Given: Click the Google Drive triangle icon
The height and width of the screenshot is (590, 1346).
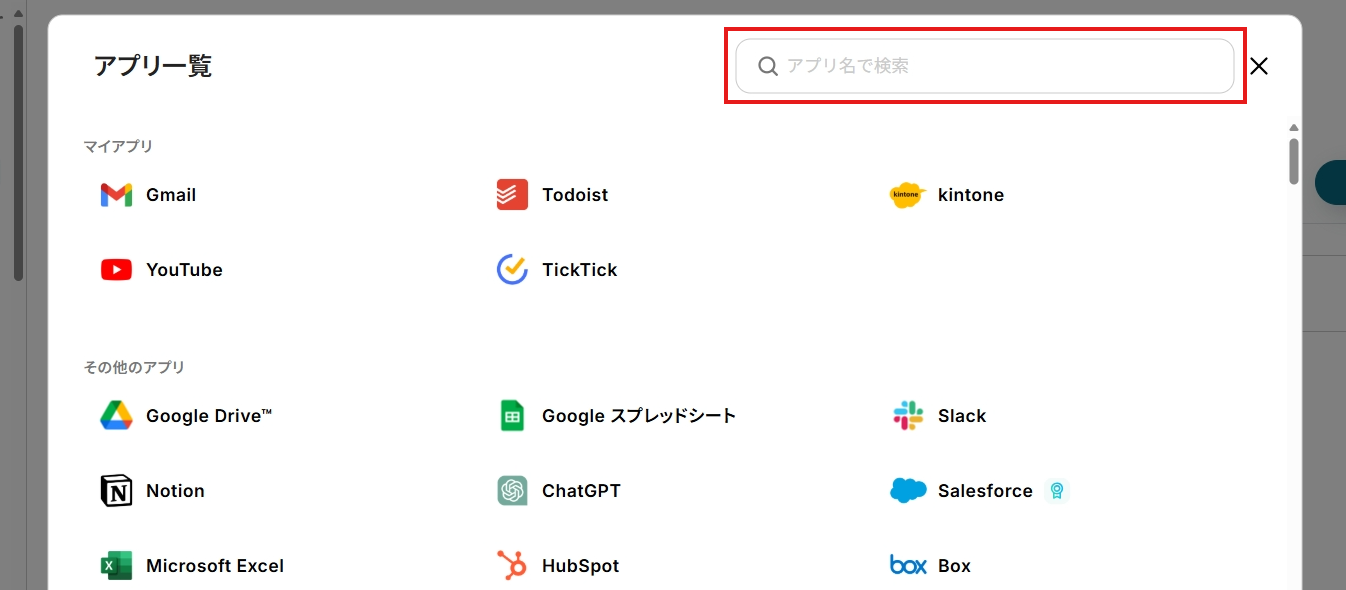Looking at the screenshot, I should pos(116,416).
